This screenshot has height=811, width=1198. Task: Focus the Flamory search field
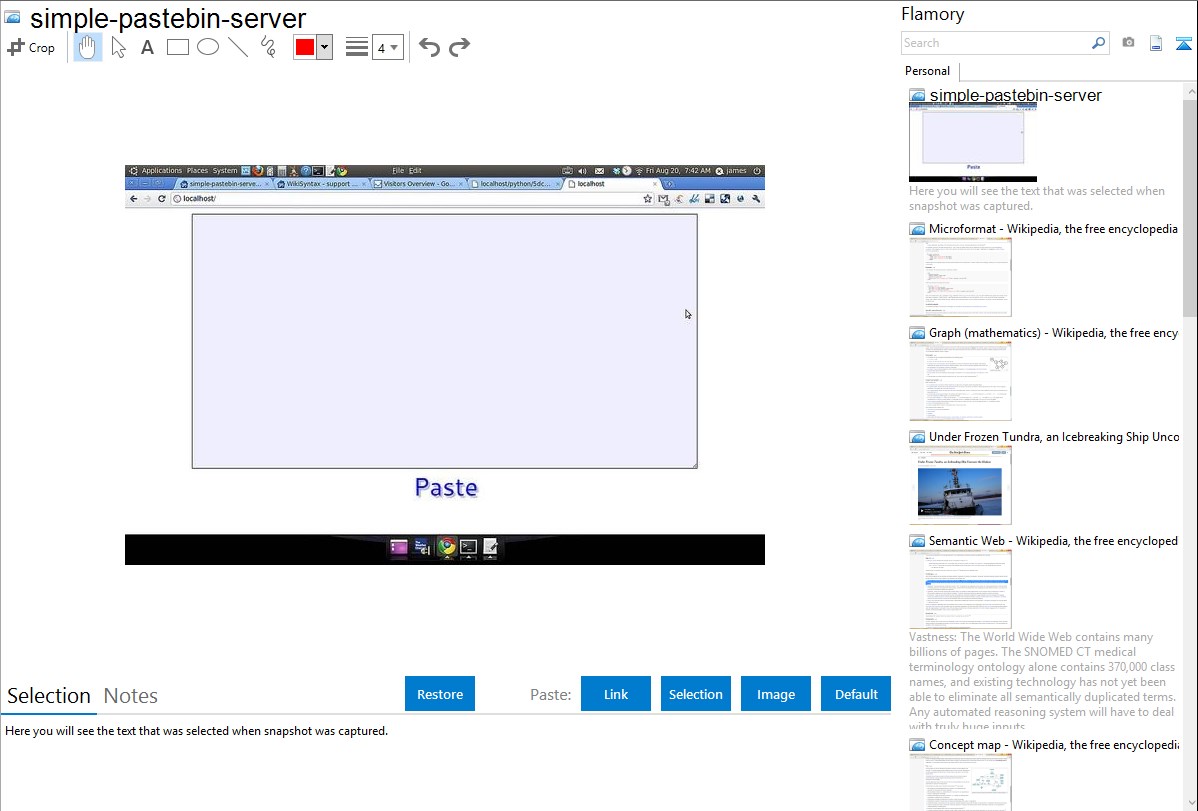pyautogui.click(x=996, y=43)
